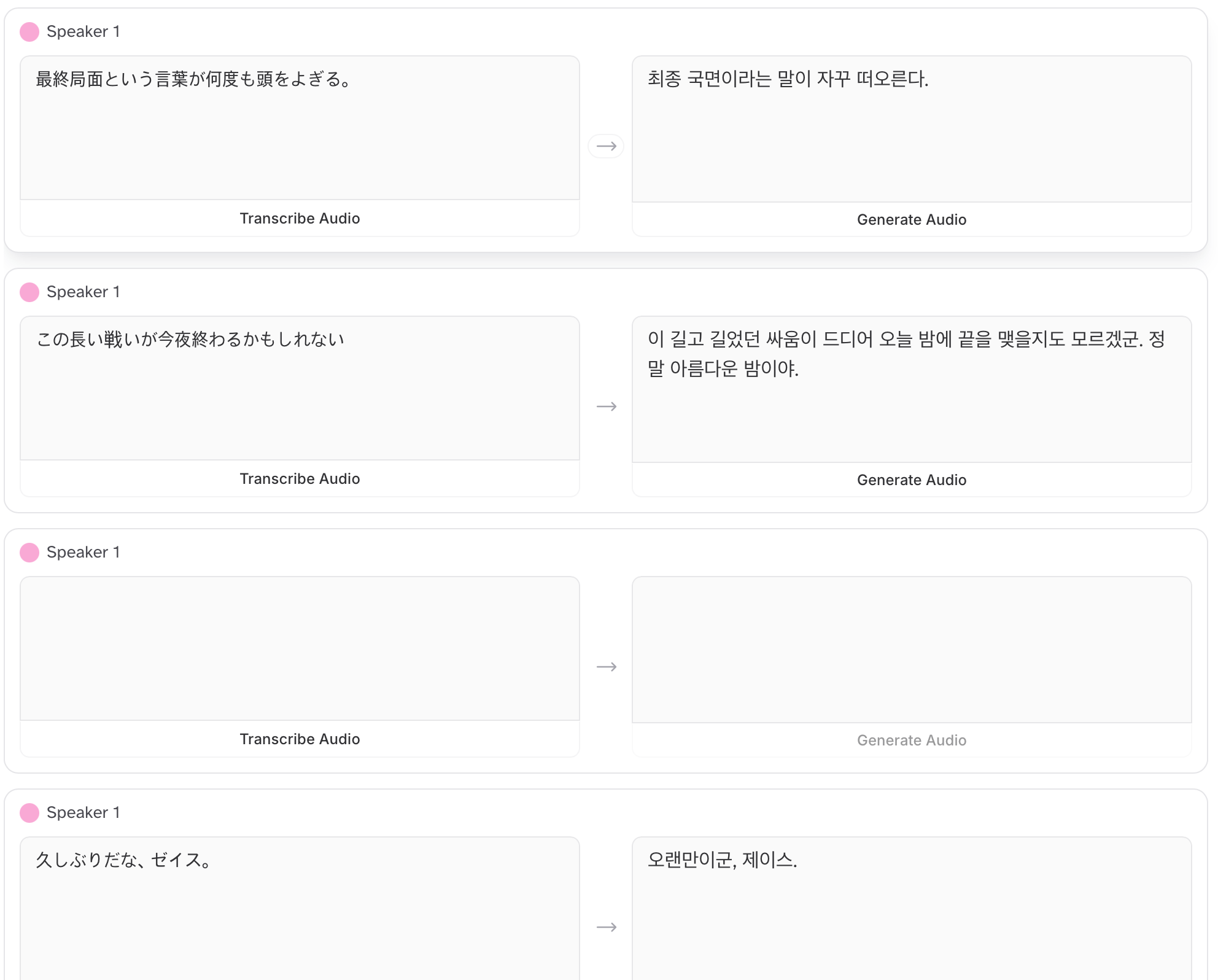This screenshot has width=1218, height=980.
Task: Focus the empty translation text box
Action: (x=911, y=650)
